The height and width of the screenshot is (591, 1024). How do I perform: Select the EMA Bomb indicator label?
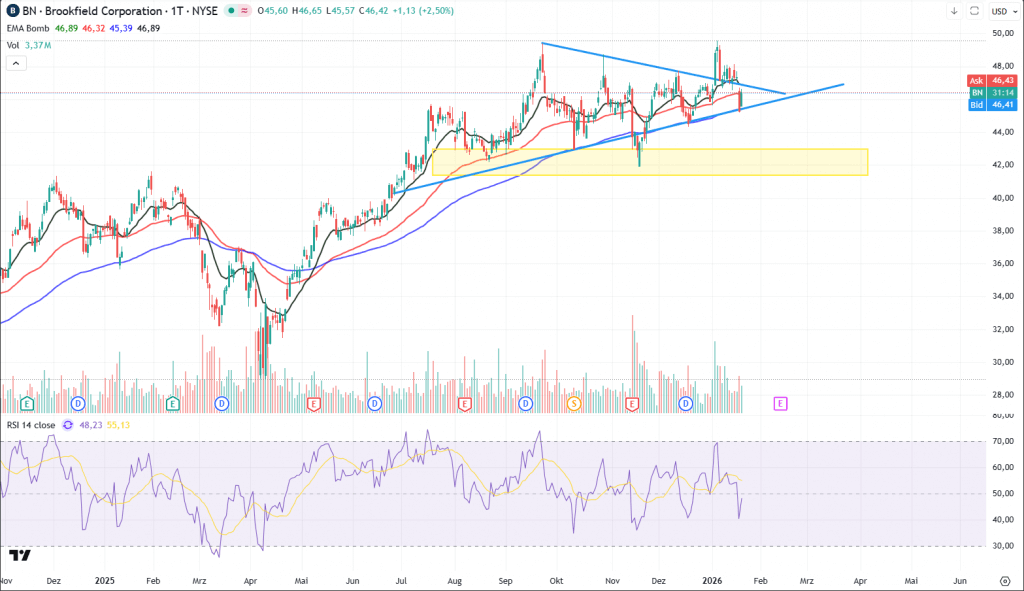point(27,28)
